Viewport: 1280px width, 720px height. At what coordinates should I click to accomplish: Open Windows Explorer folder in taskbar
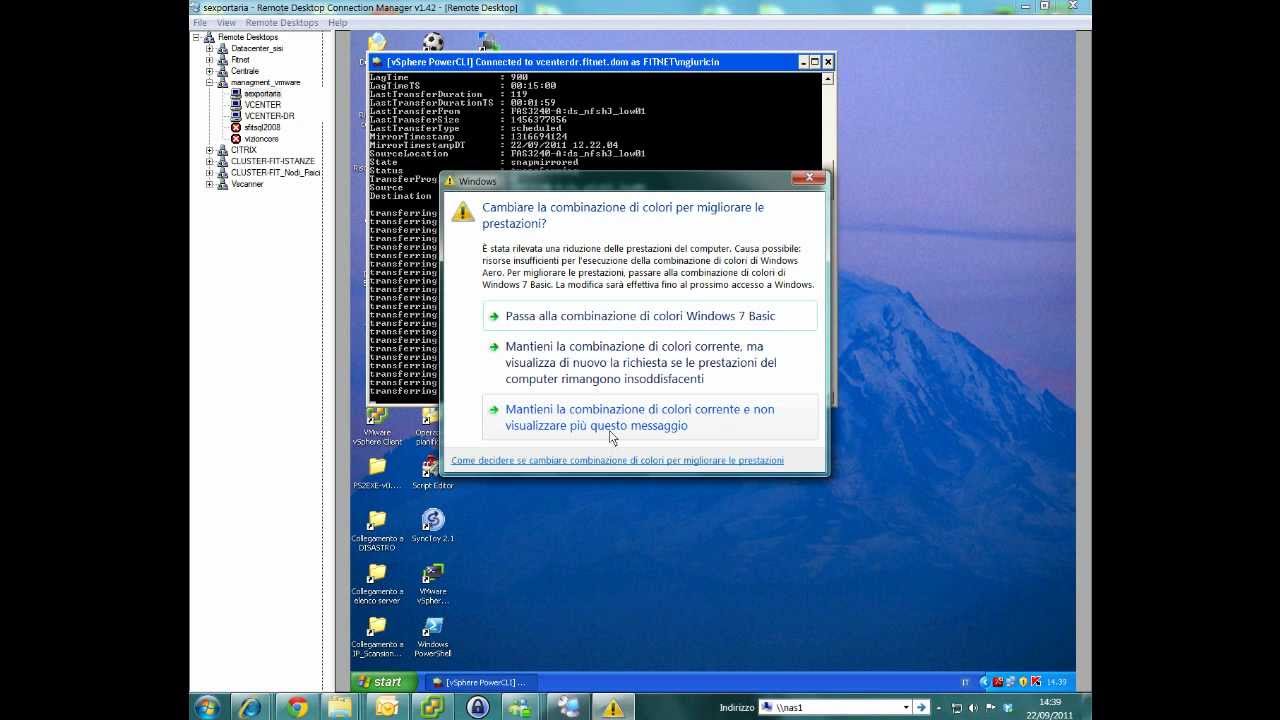[x=340, y=707]
